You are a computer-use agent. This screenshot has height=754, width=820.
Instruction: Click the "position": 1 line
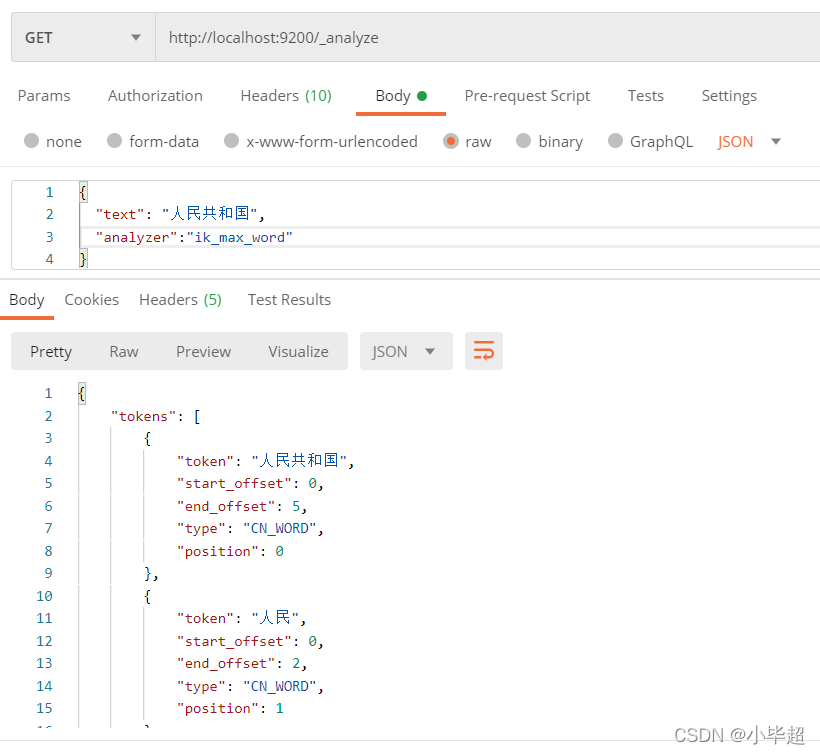click(230, 709)
